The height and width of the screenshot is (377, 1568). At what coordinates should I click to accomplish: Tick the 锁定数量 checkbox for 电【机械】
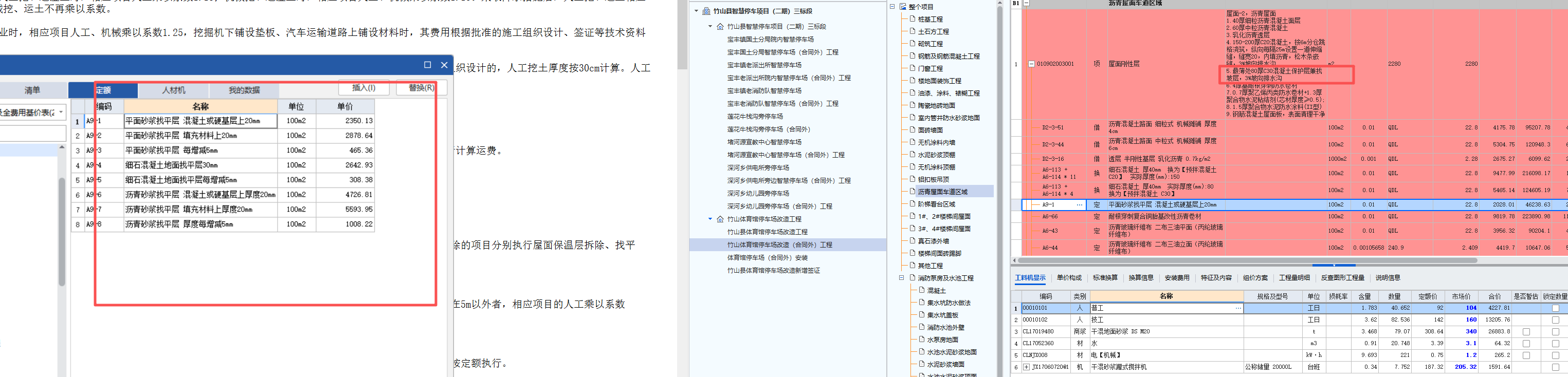[x=1555, y=355]
